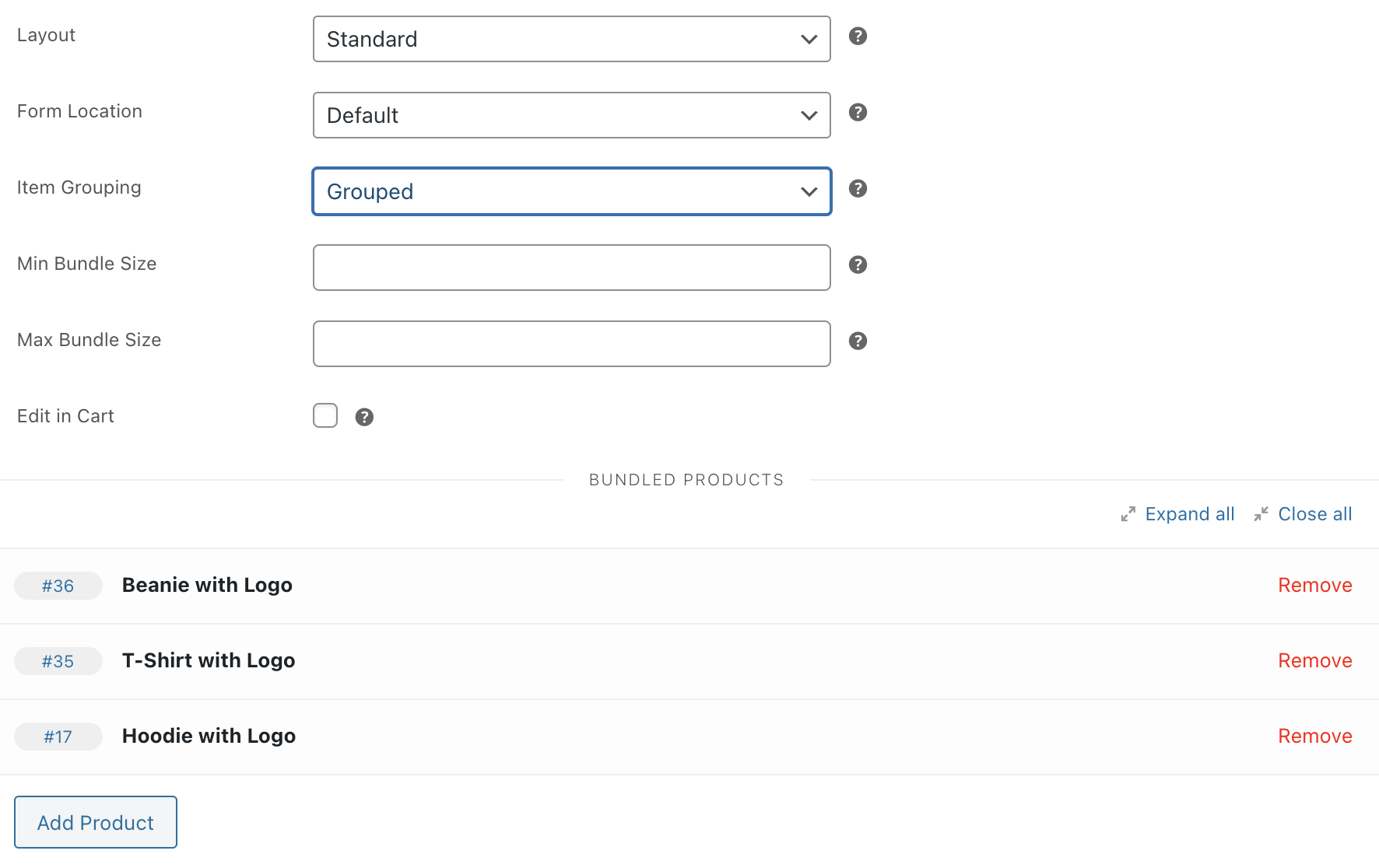Click the Close all arrows icon
Screen dimensions: 1379x868
[x=1261, y=513]
